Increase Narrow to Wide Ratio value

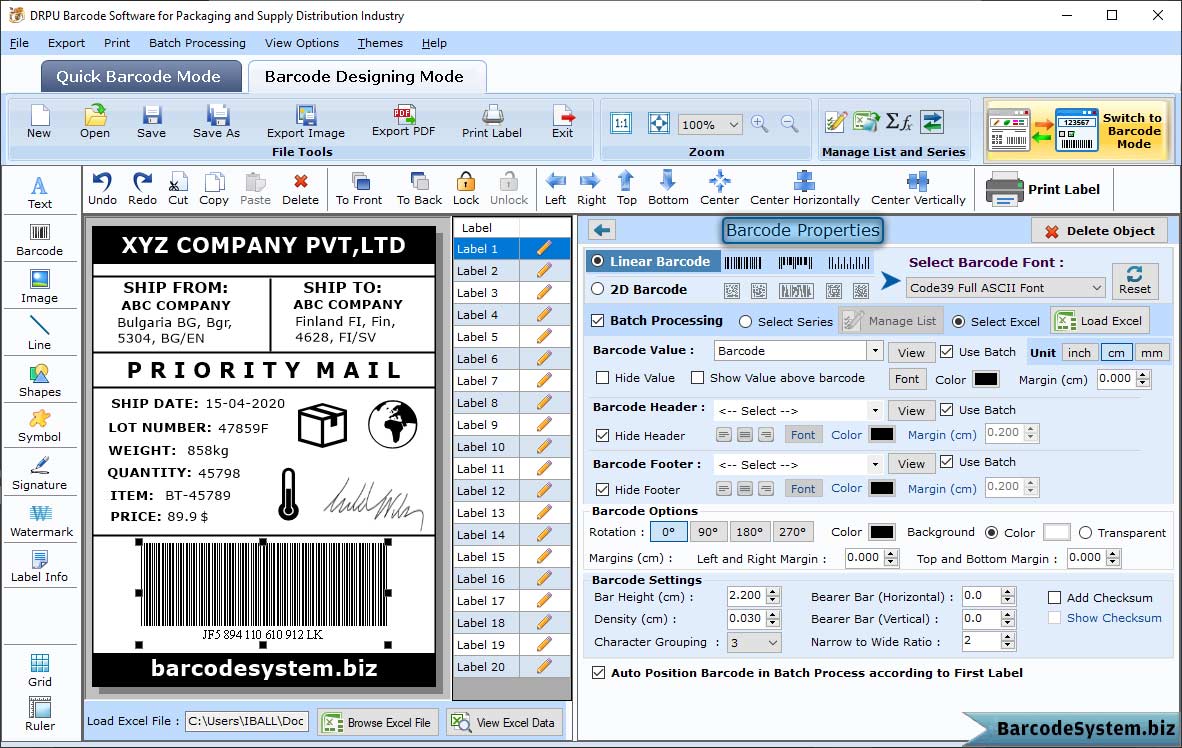point(1008,637)
